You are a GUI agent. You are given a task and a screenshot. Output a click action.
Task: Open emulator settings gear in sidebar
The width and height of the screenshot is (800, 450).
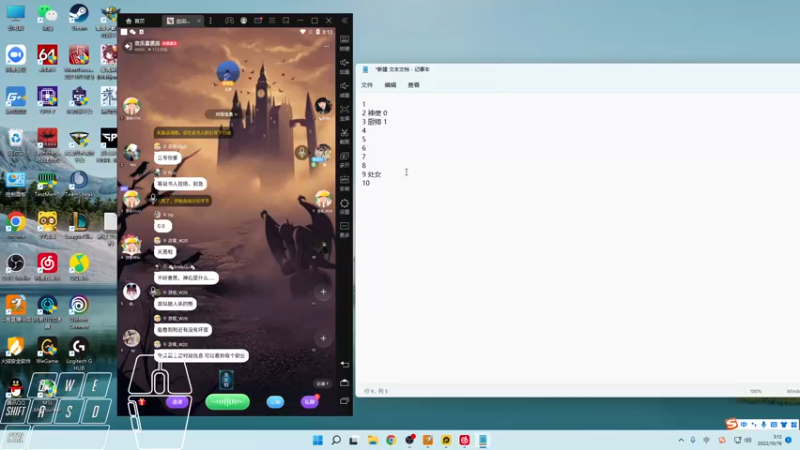tap(344, 206)
